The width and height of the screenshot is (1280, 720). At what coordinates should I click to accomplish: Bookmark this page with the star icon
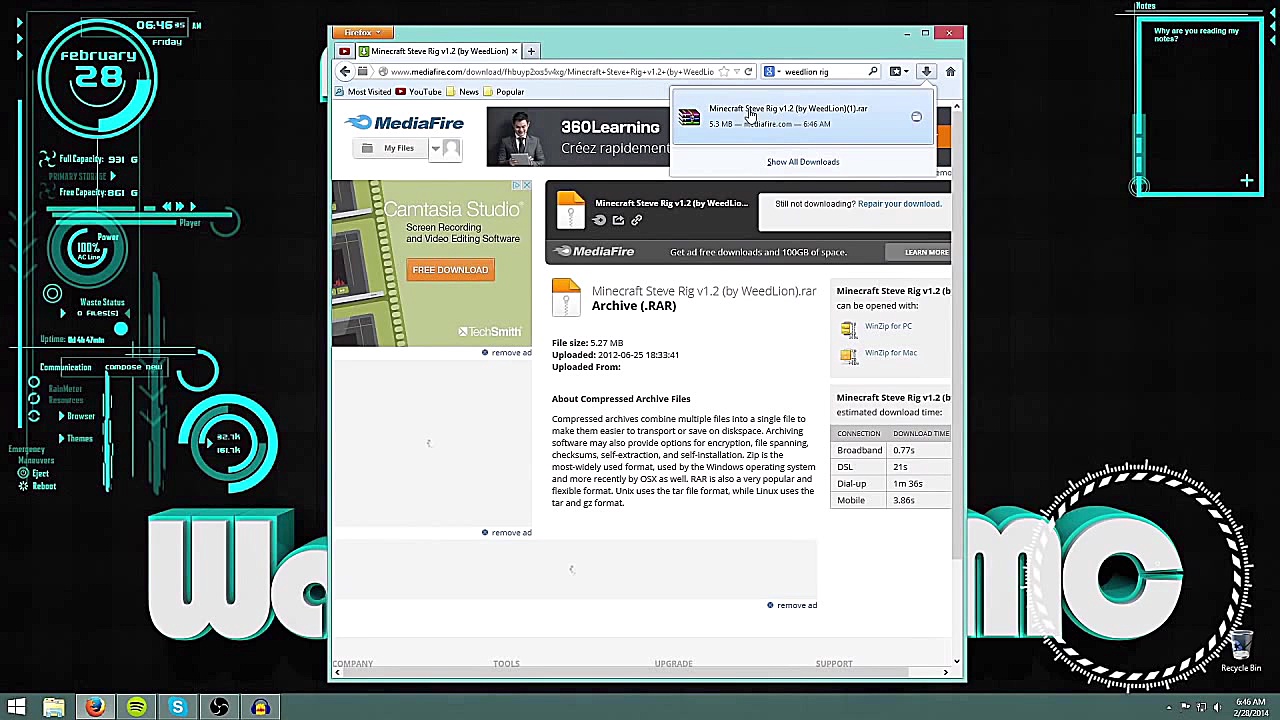pos(724,72)
